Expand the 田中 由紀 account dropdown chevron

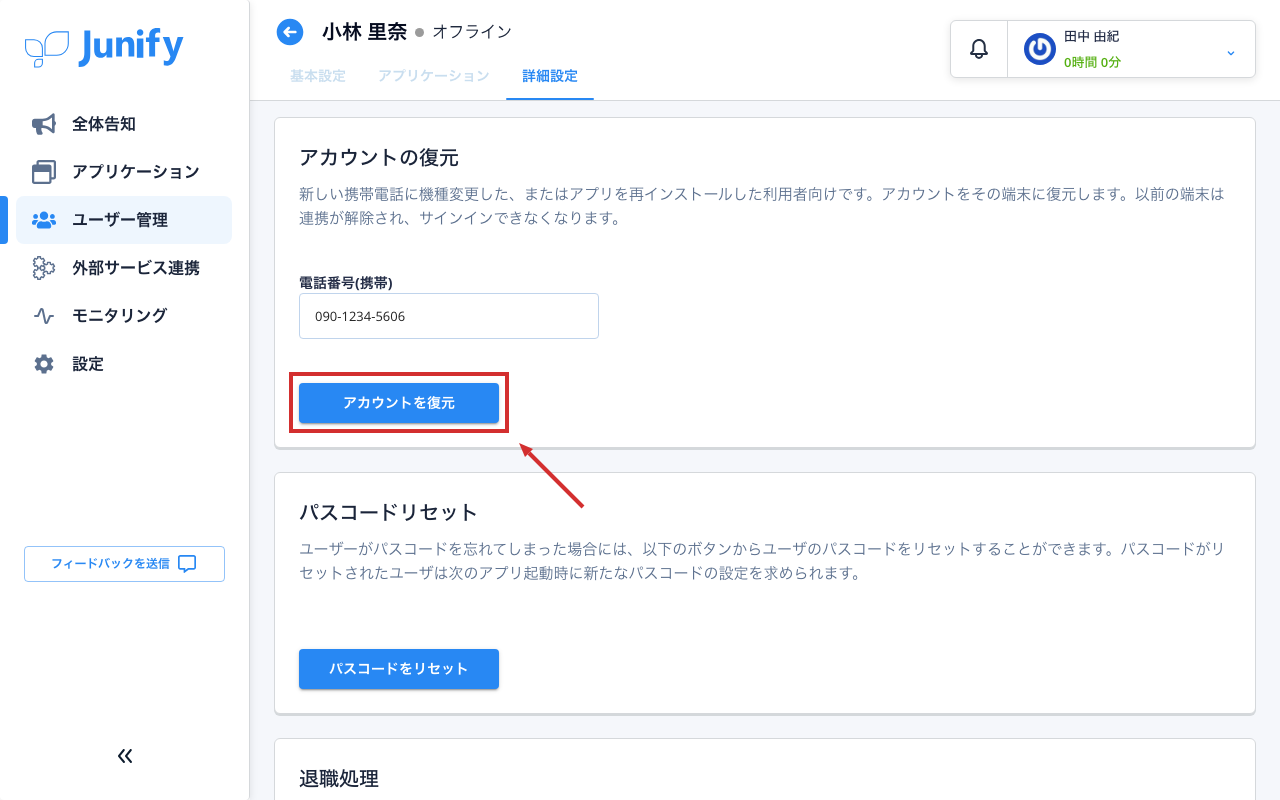click(1231, 52)
